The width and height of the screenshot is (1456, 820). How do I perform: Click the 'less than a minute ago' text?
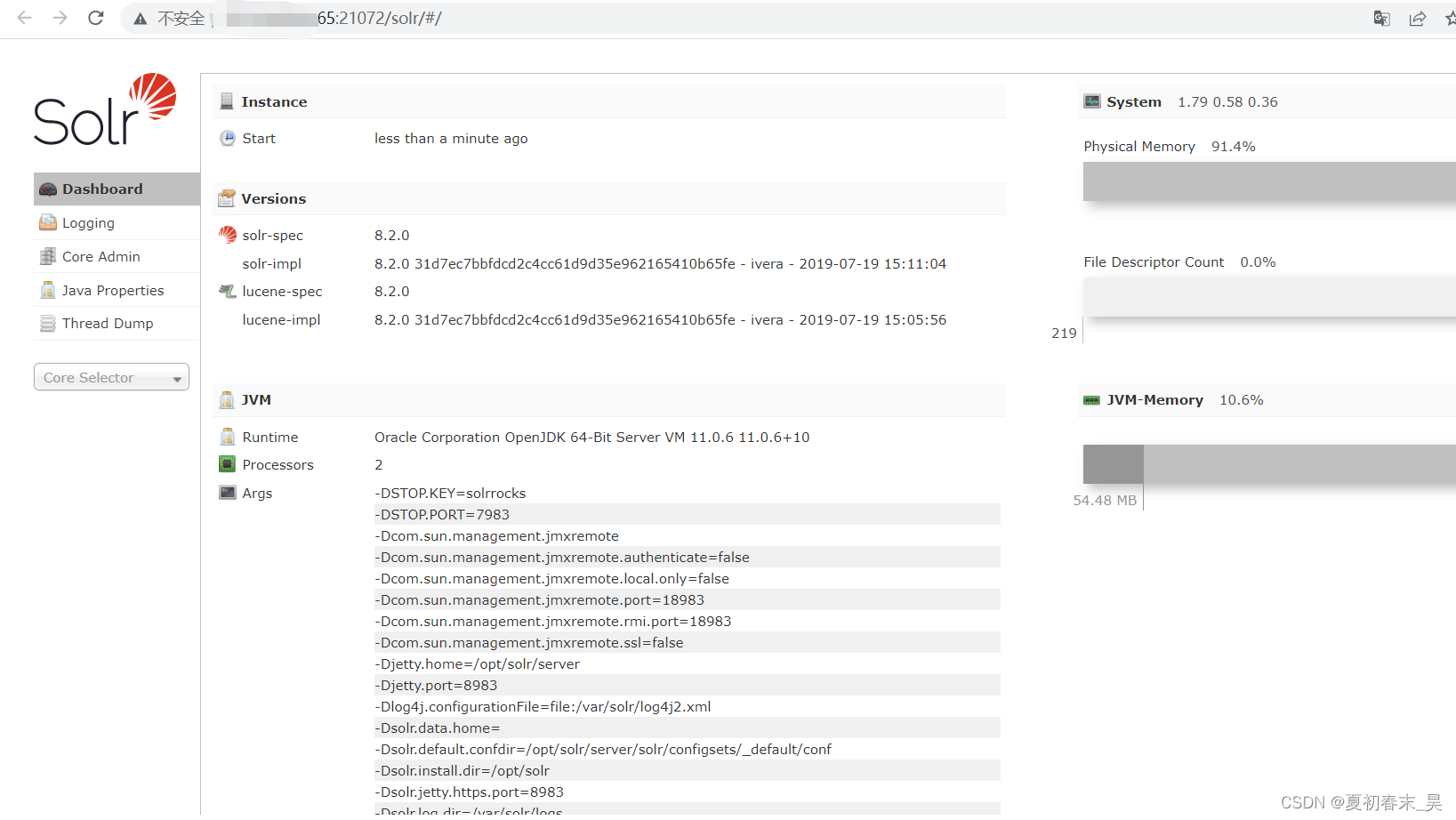coord(451,138)
